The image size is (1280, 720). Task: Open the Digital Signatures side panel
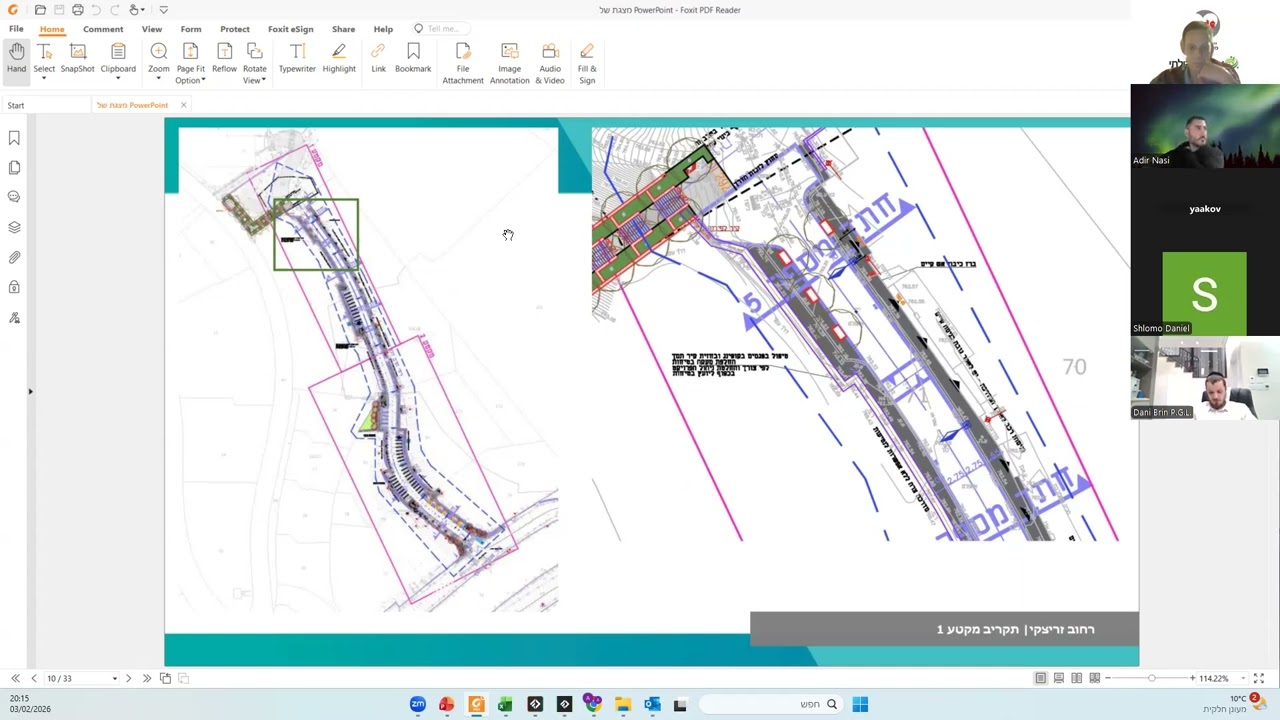[x=14, y=318]
